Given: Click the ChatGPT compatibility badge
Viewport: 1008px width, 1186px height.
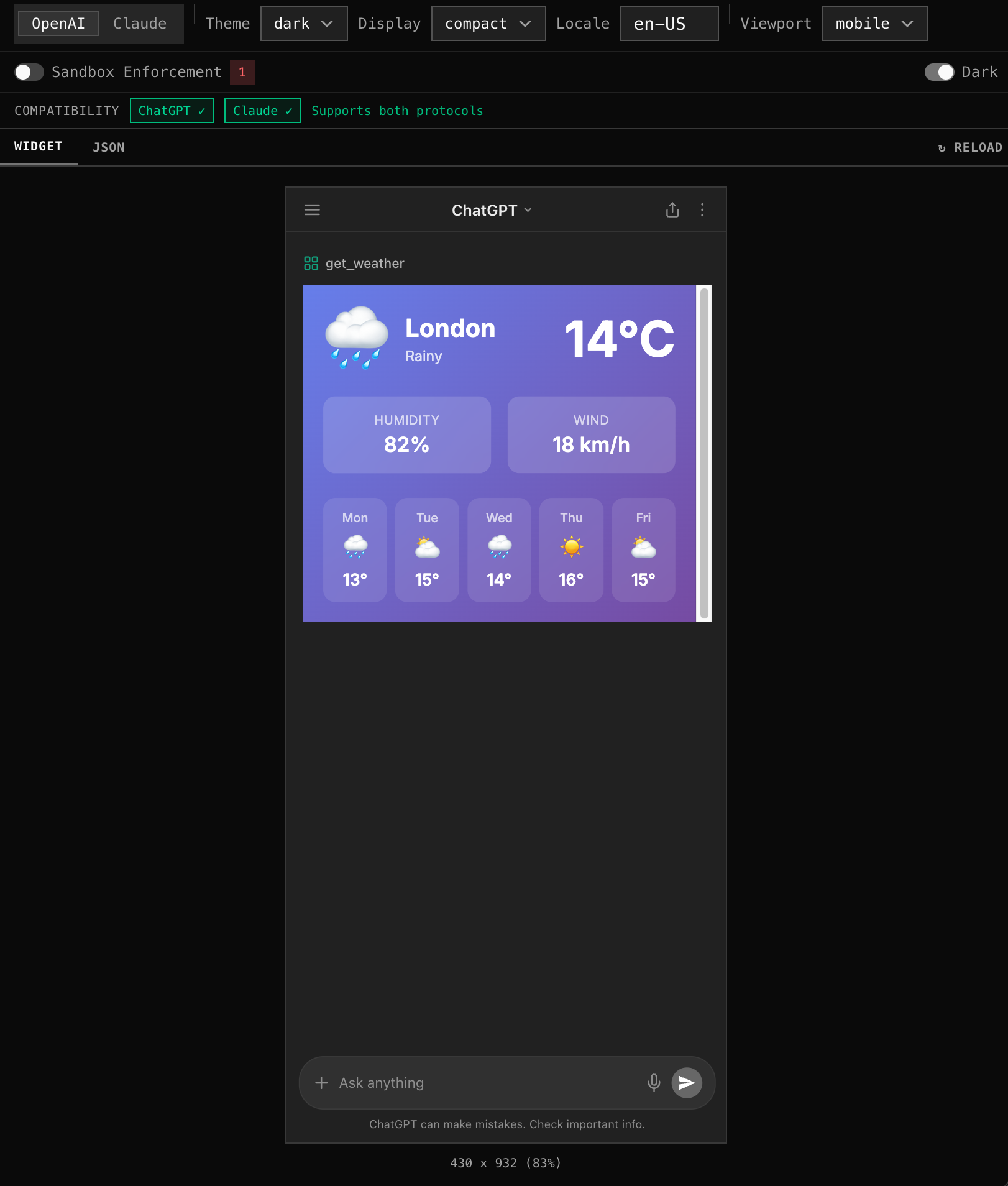Looking at the screenshot, I should 172,111.
